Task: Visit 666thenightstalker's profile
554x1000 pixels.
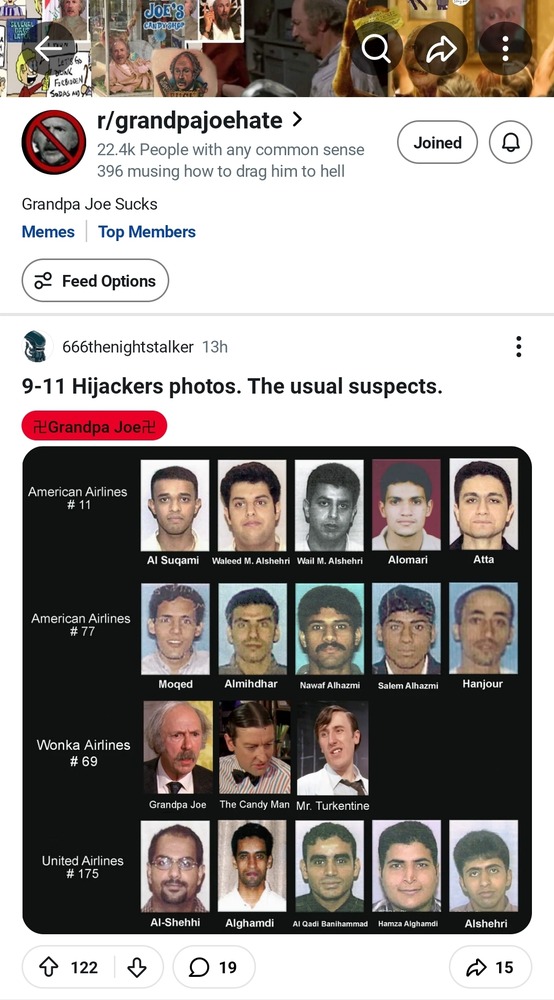Action: point(128,347)
